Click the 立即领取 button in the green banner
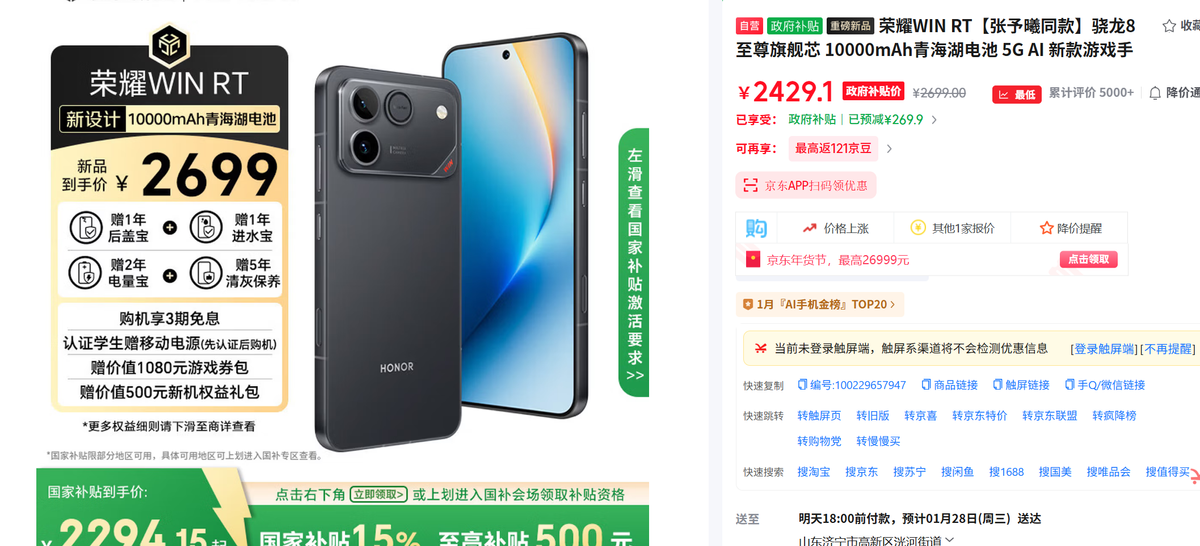Screen dimensions: 1200x546 (x=379, y=494)
